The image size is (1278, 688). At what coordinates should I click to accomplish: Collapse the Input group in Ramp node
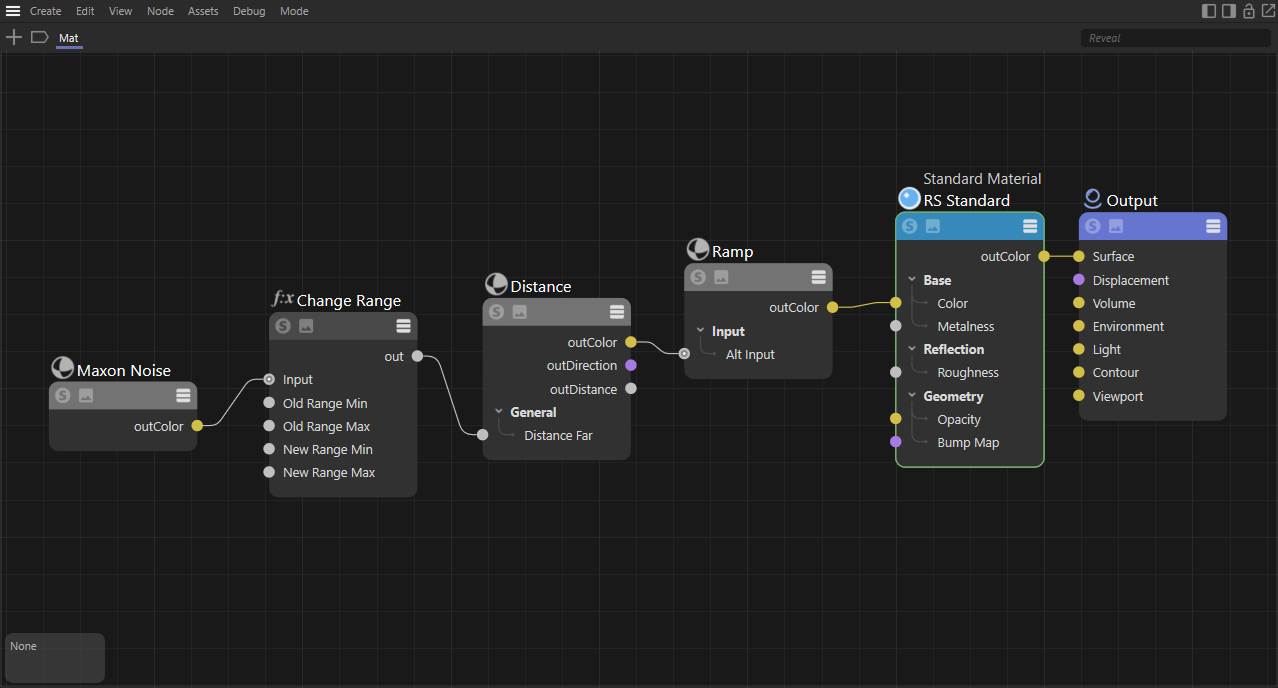[701, 331]
